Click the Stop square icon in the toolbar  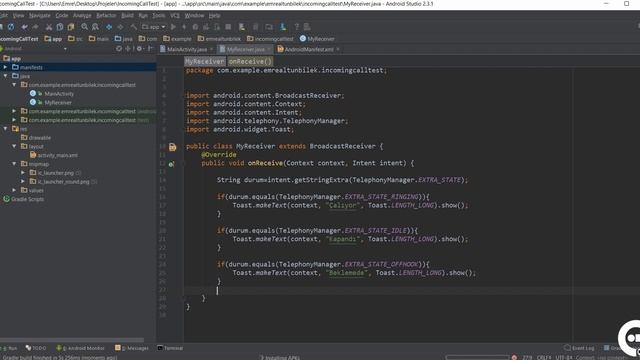[228, 27]
